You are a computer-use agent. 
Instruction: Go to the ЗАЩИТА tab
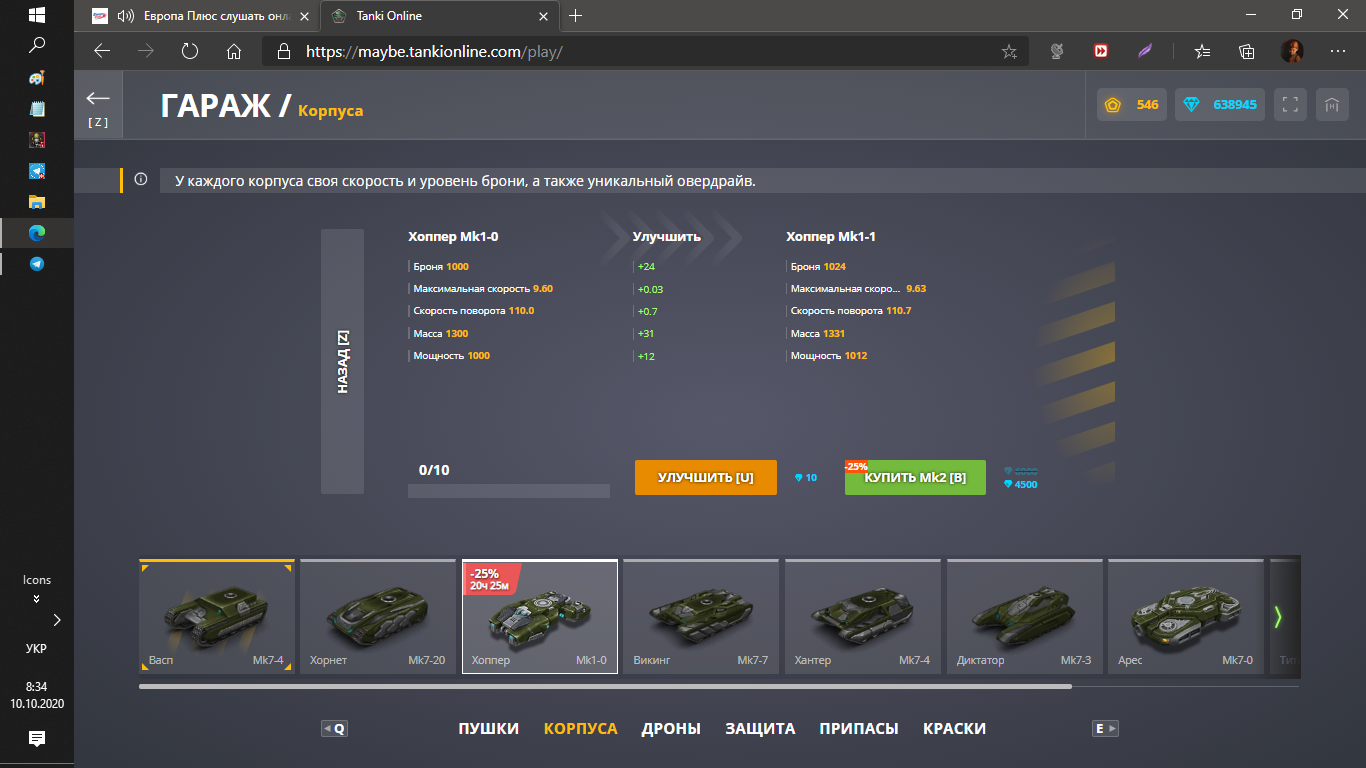(760, 729)
